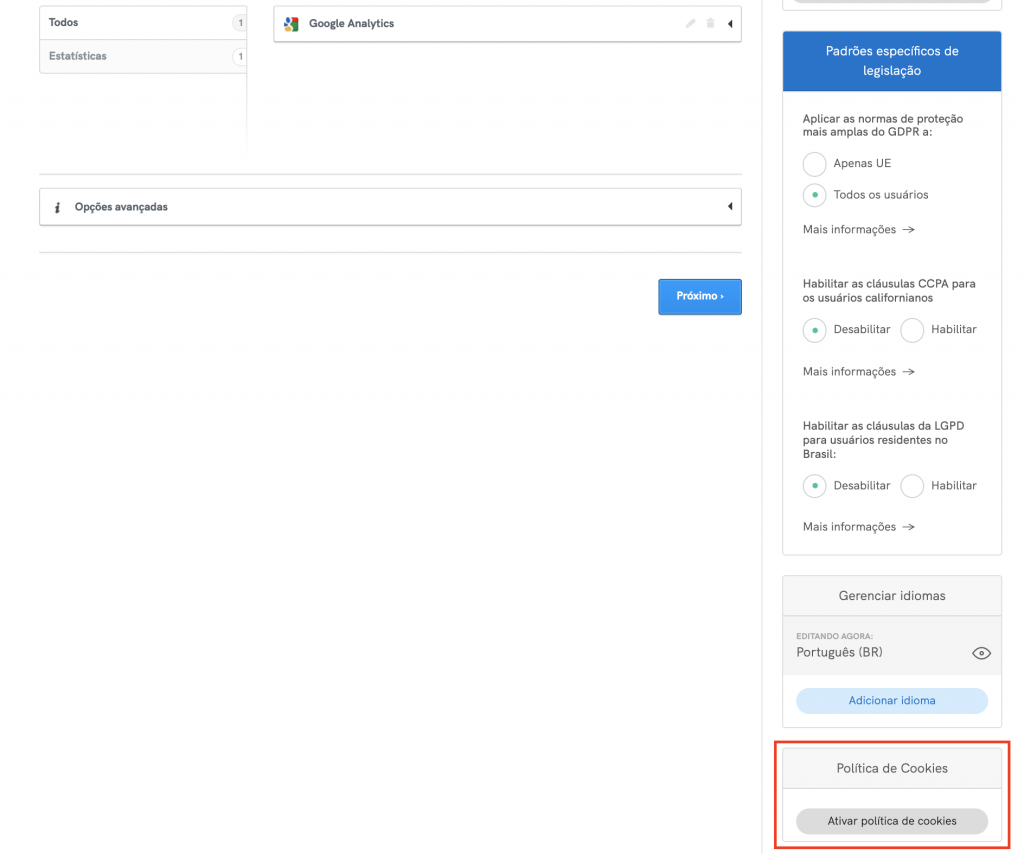Enable CCPA clauses with Habilitar radio

912,330
